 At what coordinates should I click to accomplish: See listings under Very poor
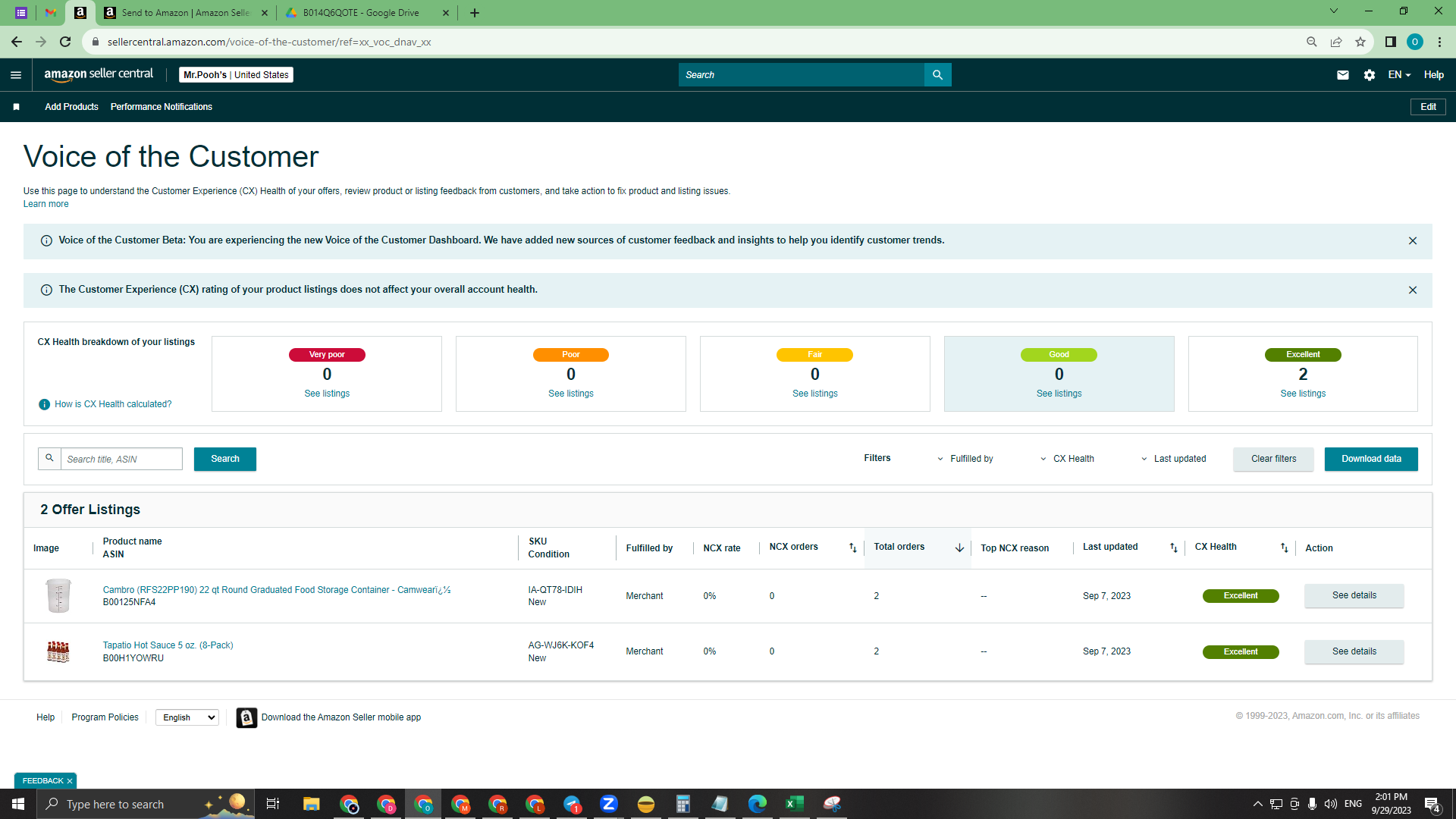tap(327, 394)
